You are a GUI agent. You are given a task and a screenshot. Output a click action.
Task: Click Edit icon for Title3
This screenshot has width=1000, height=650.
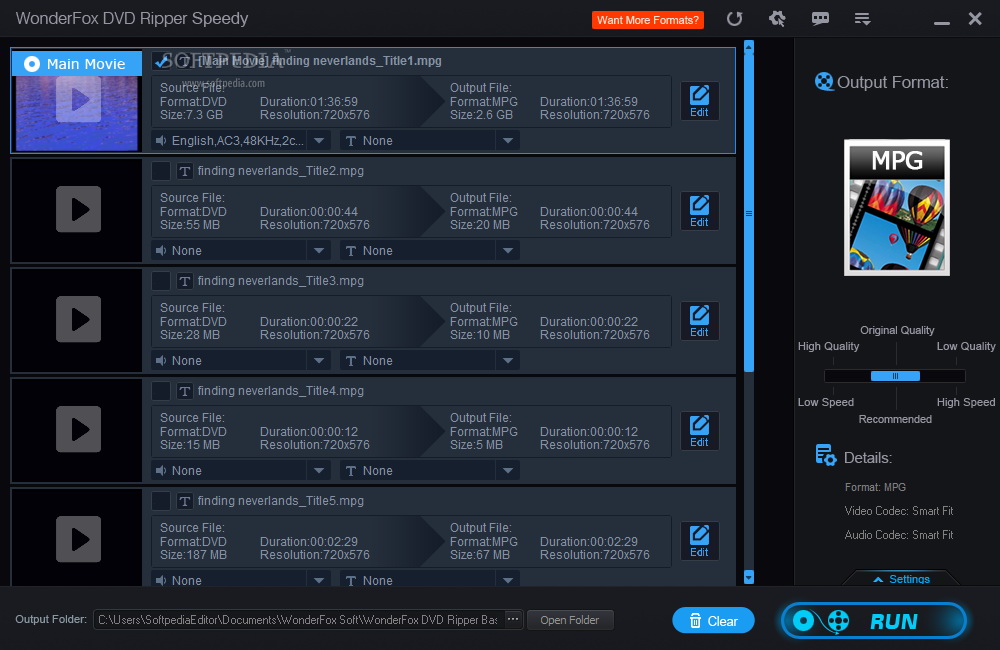699,321
